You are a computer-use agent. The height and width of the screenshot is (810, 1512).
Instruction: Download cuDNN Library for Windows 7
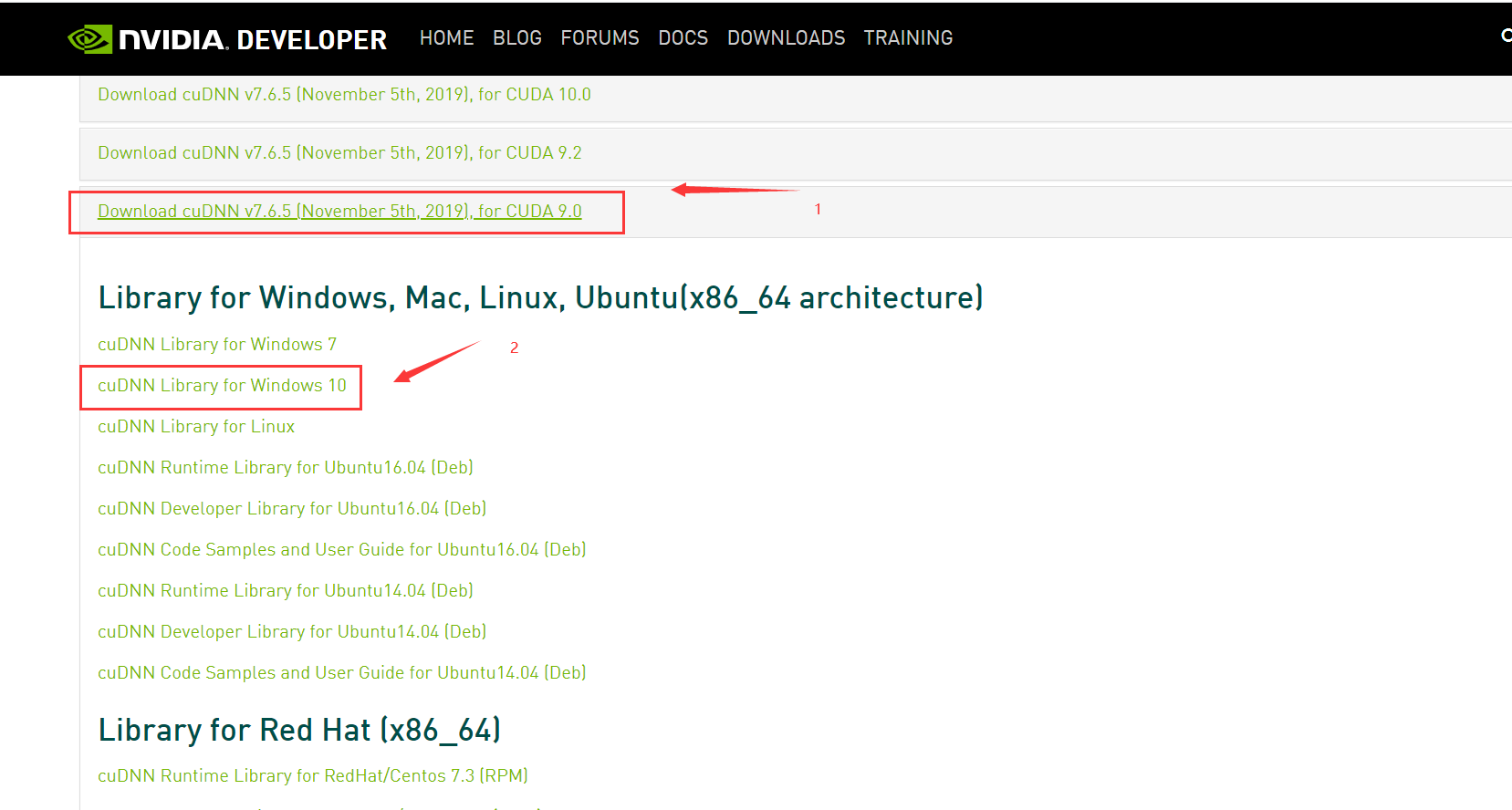tap(217, 345)
